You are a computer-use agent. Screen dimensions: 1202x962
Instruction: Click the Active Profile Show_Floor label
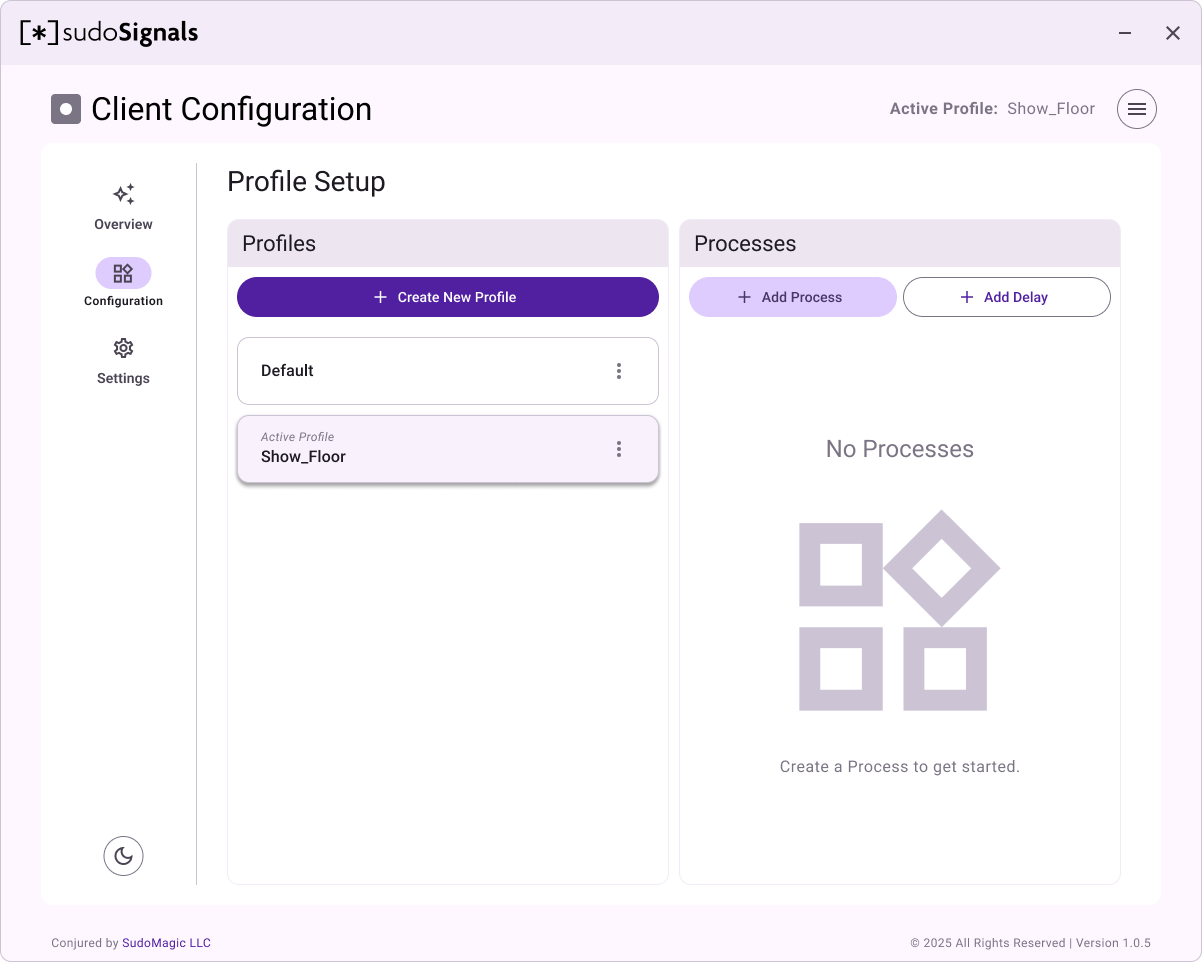(x=992, y=109)
